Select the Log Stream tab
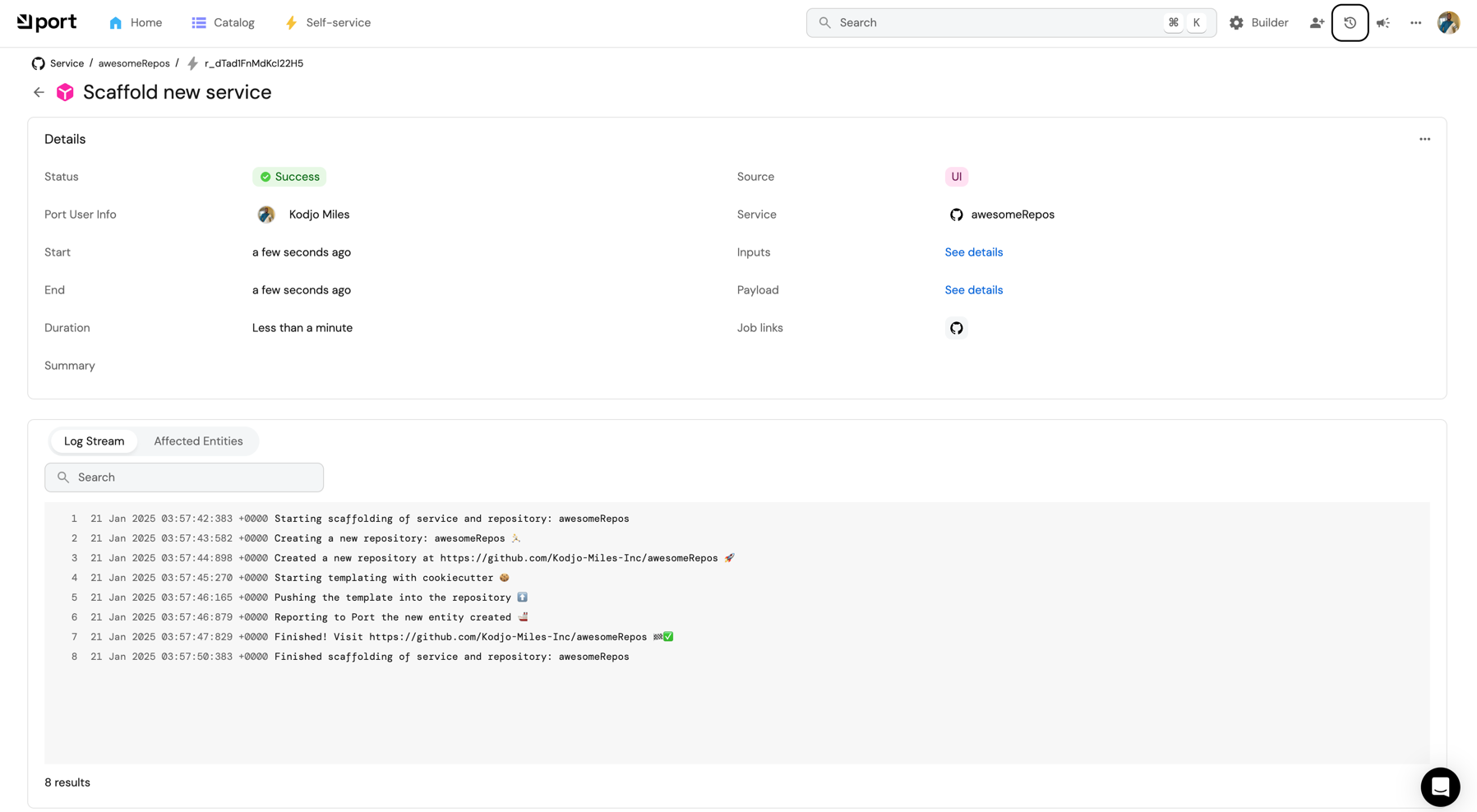 click(x=95, y=441)
